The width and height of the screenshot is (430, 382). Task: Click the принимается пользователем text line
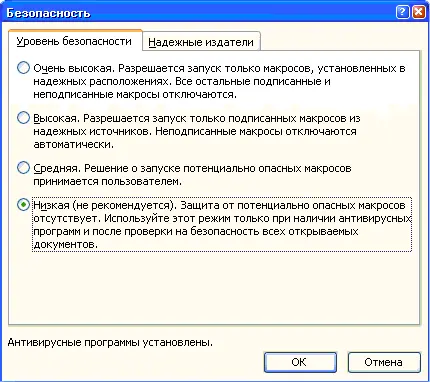pos(107,182)
